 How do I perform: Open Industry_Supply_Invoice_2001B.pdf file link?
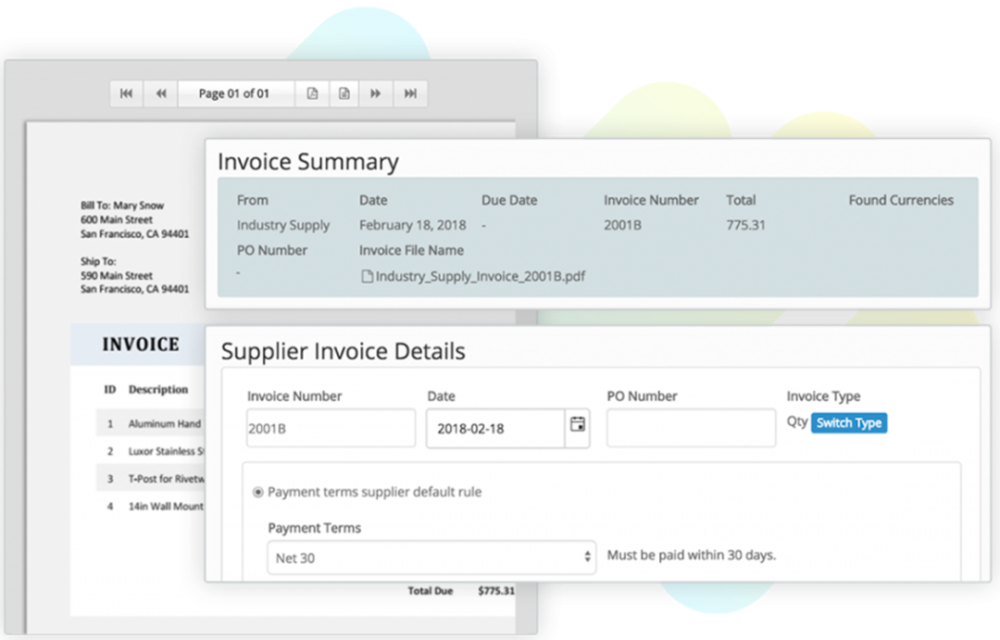(480, 276)
